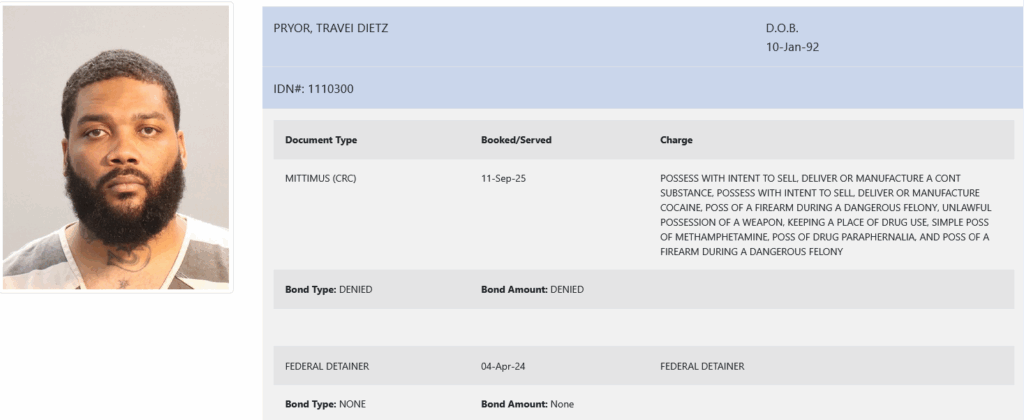1024x420 pixels.
Task: Click the birth date 10-Jan-92
Action: [x=792, y=47]
